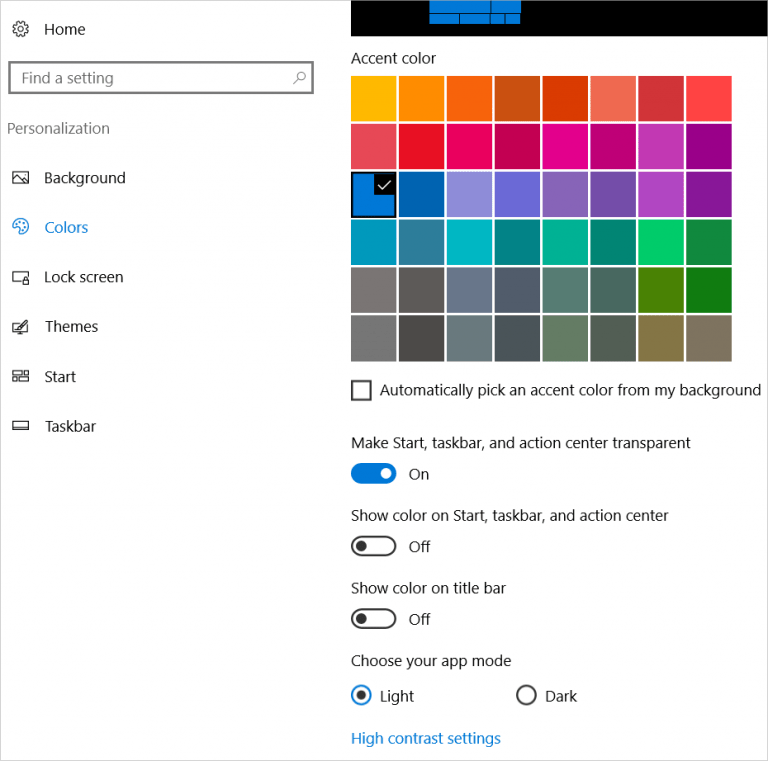Open Taskbar personalization settings
768x761 pixels.
click(70, 426)
